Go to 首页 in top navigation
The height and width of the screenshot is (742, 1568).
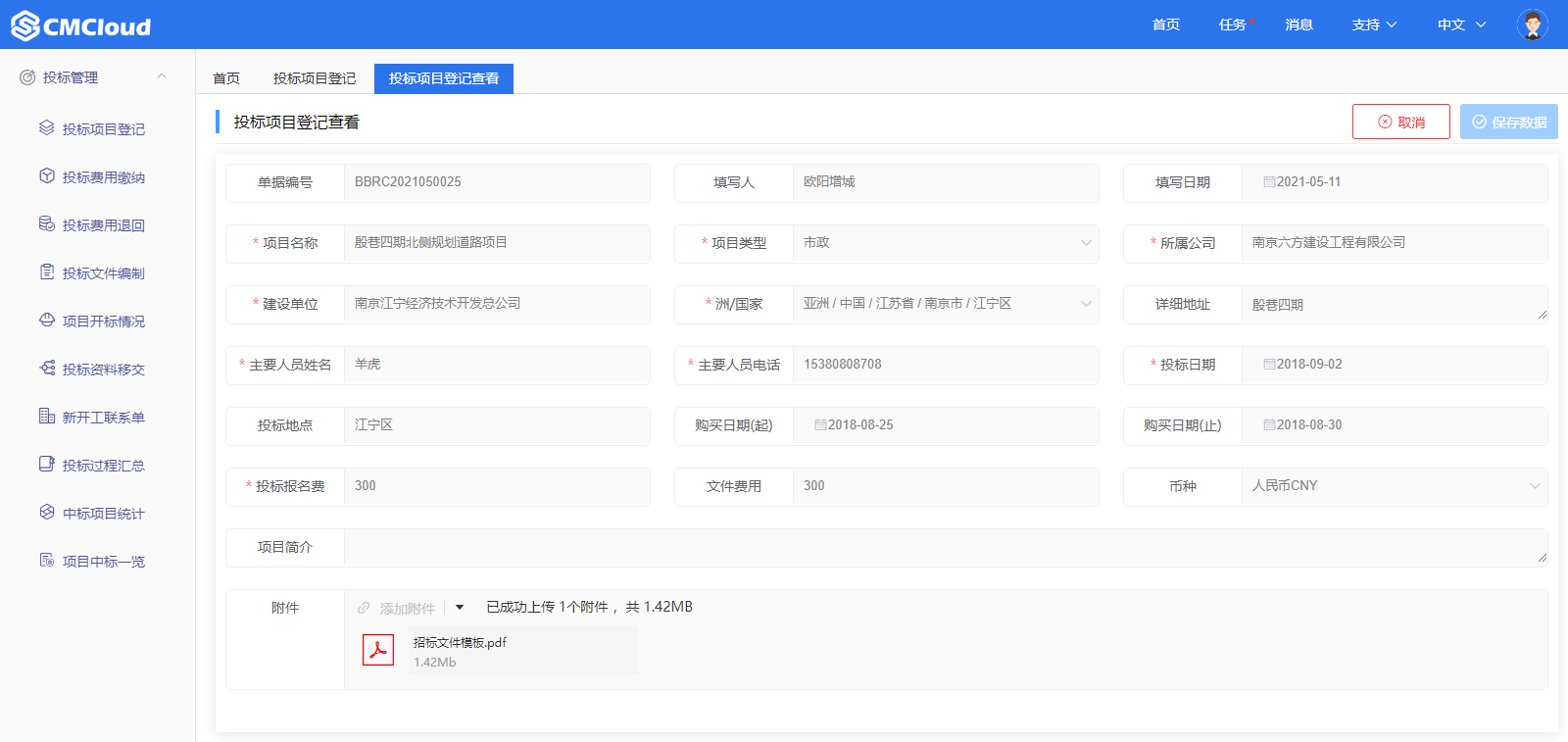(x=1166, y=25)
